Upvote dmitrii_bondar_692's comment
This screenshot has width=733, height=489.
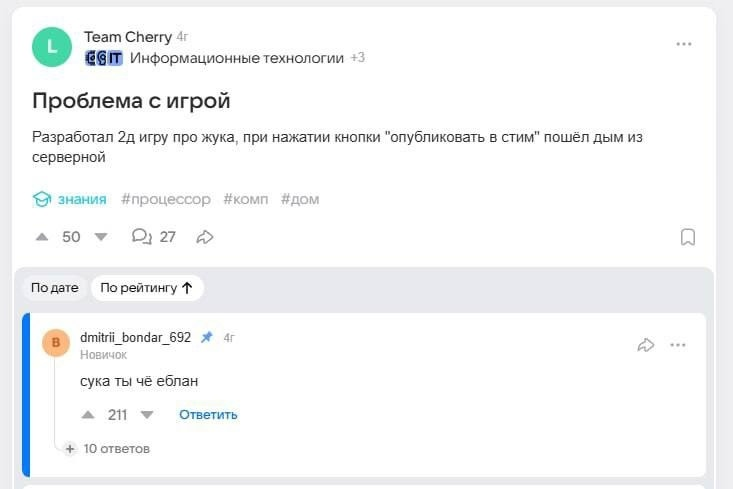(x=88, y=414)
